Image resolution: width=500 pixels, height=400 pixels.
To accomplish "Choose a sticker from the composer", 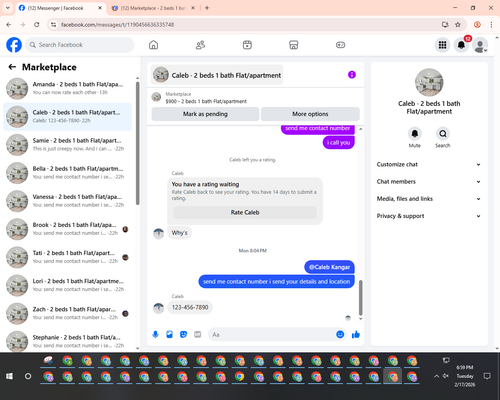I will pyautogui.click(x=183, y=334).
